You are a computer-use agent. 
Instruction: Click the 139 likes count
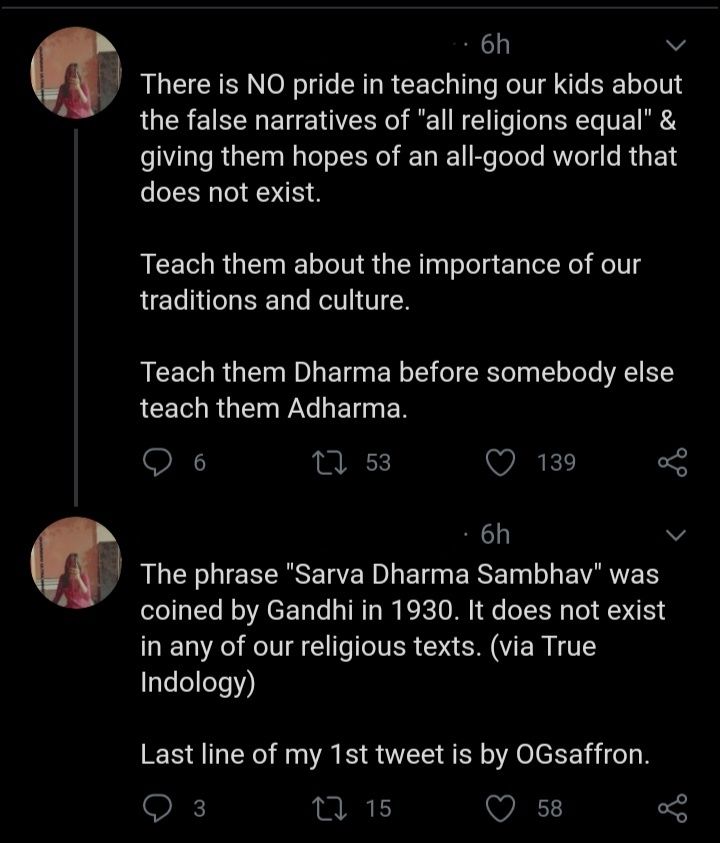(556, 462)
